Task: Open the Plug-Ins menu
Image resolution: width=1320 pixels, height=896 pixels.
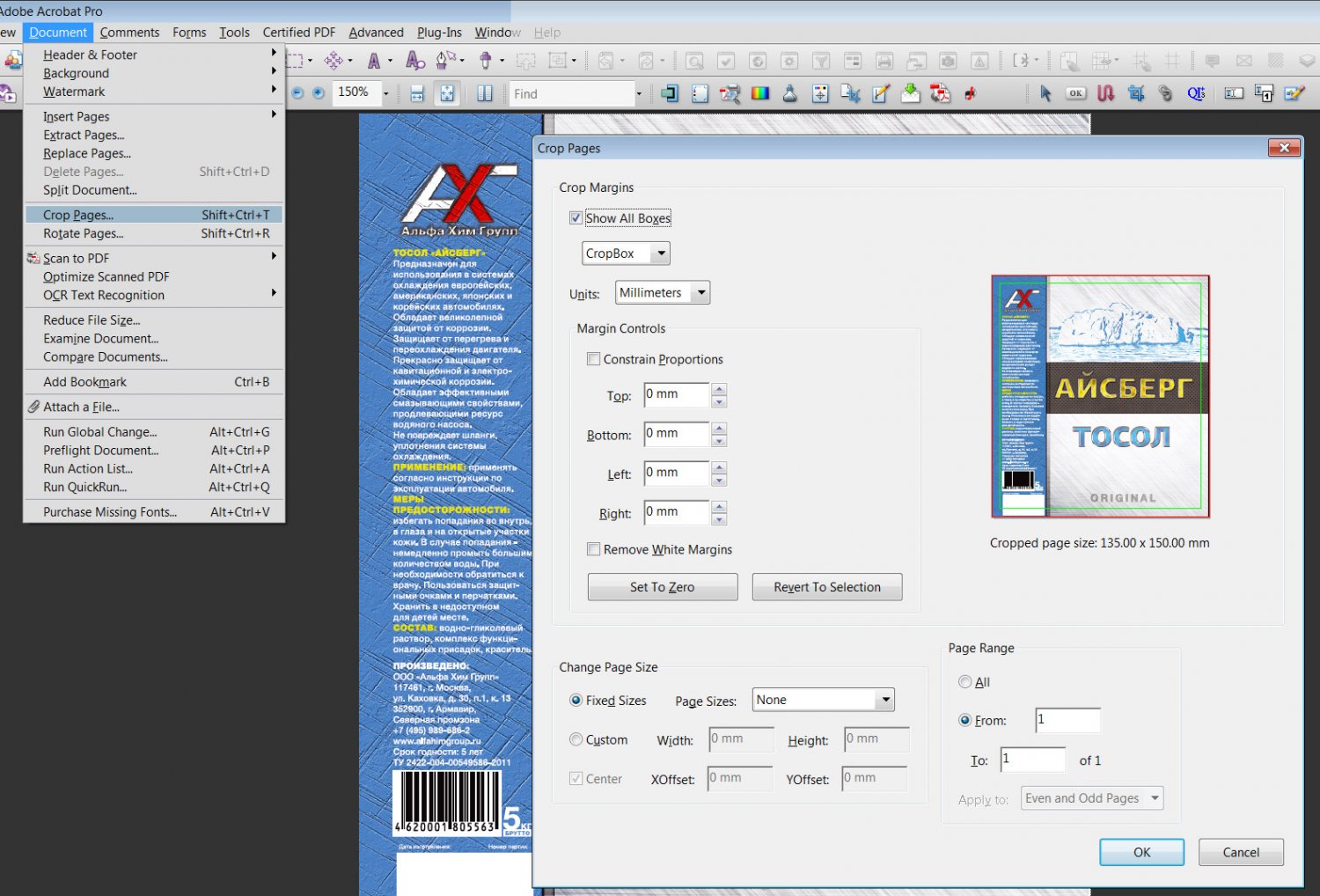Action: (x=439, y=33)
